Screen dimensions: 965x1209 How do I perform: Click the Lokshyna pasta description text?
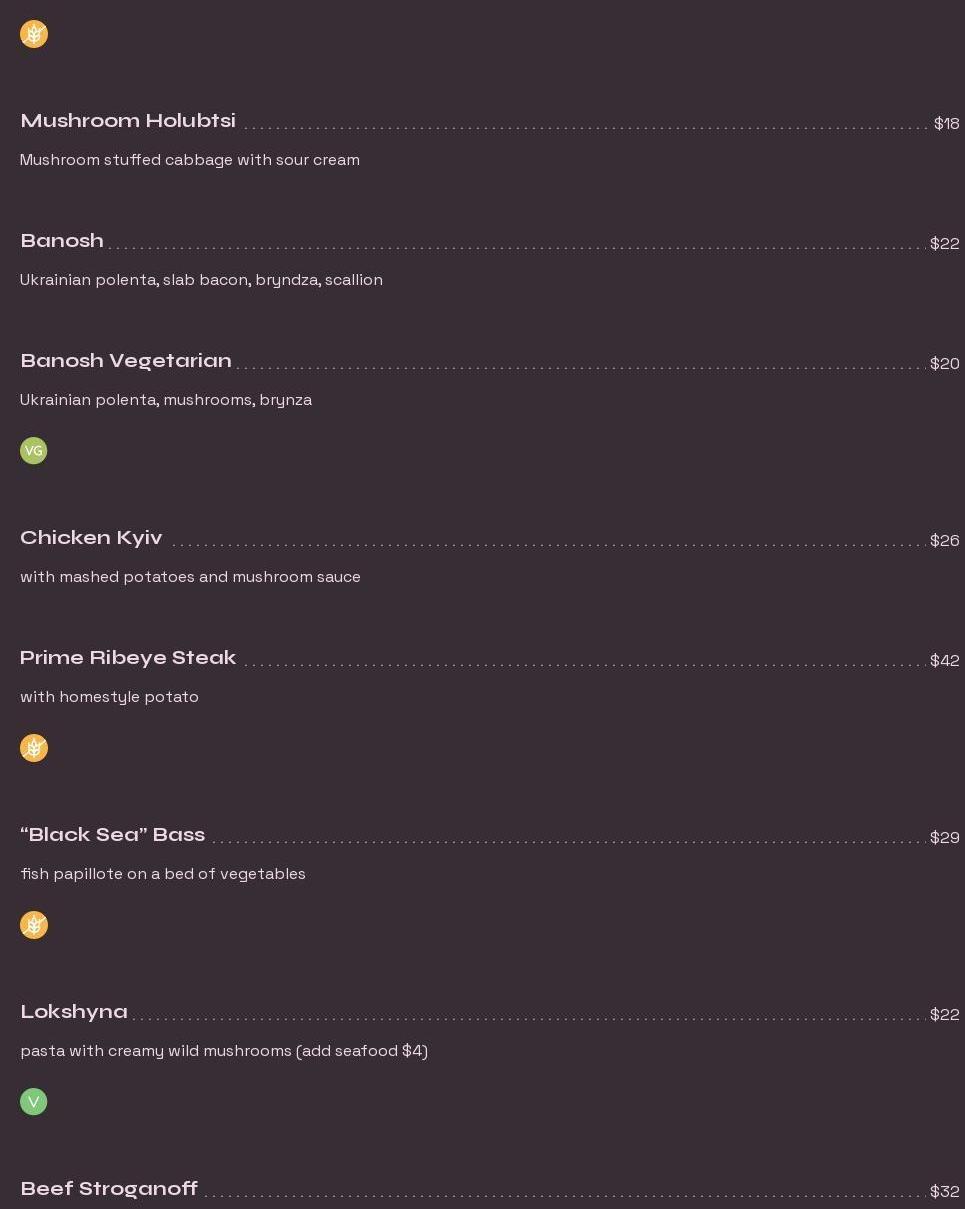tap(224, 1051)
